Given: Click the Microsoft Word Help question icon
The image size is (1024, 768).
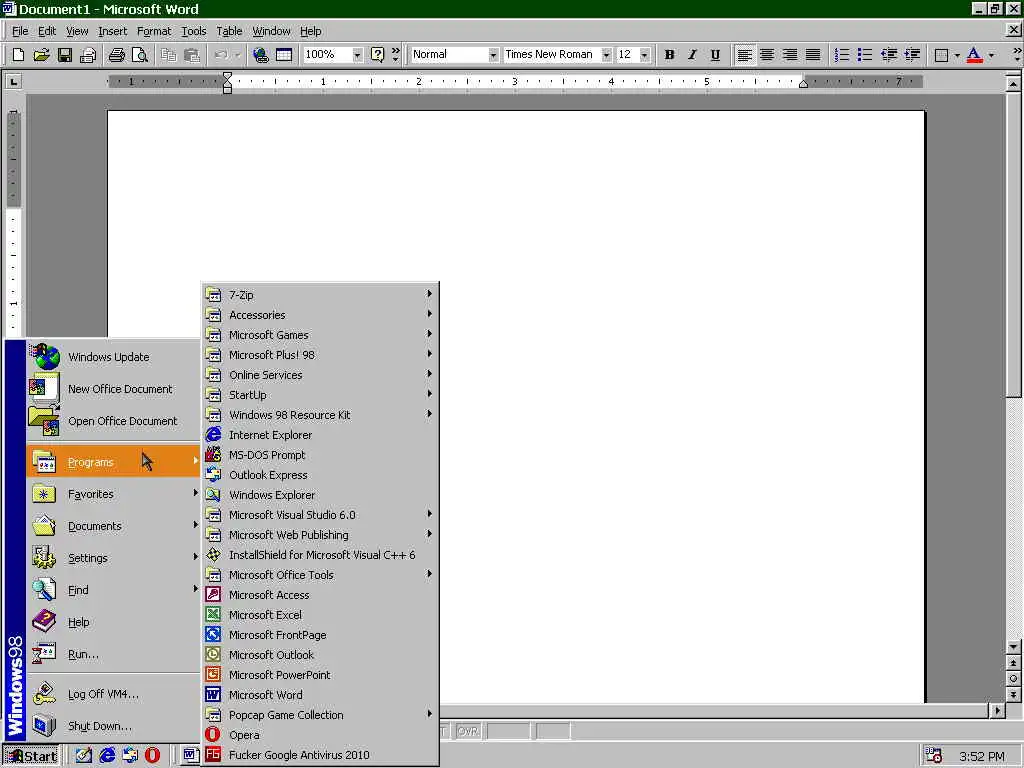Looking at the screenshot, I should tap(377, 55).
